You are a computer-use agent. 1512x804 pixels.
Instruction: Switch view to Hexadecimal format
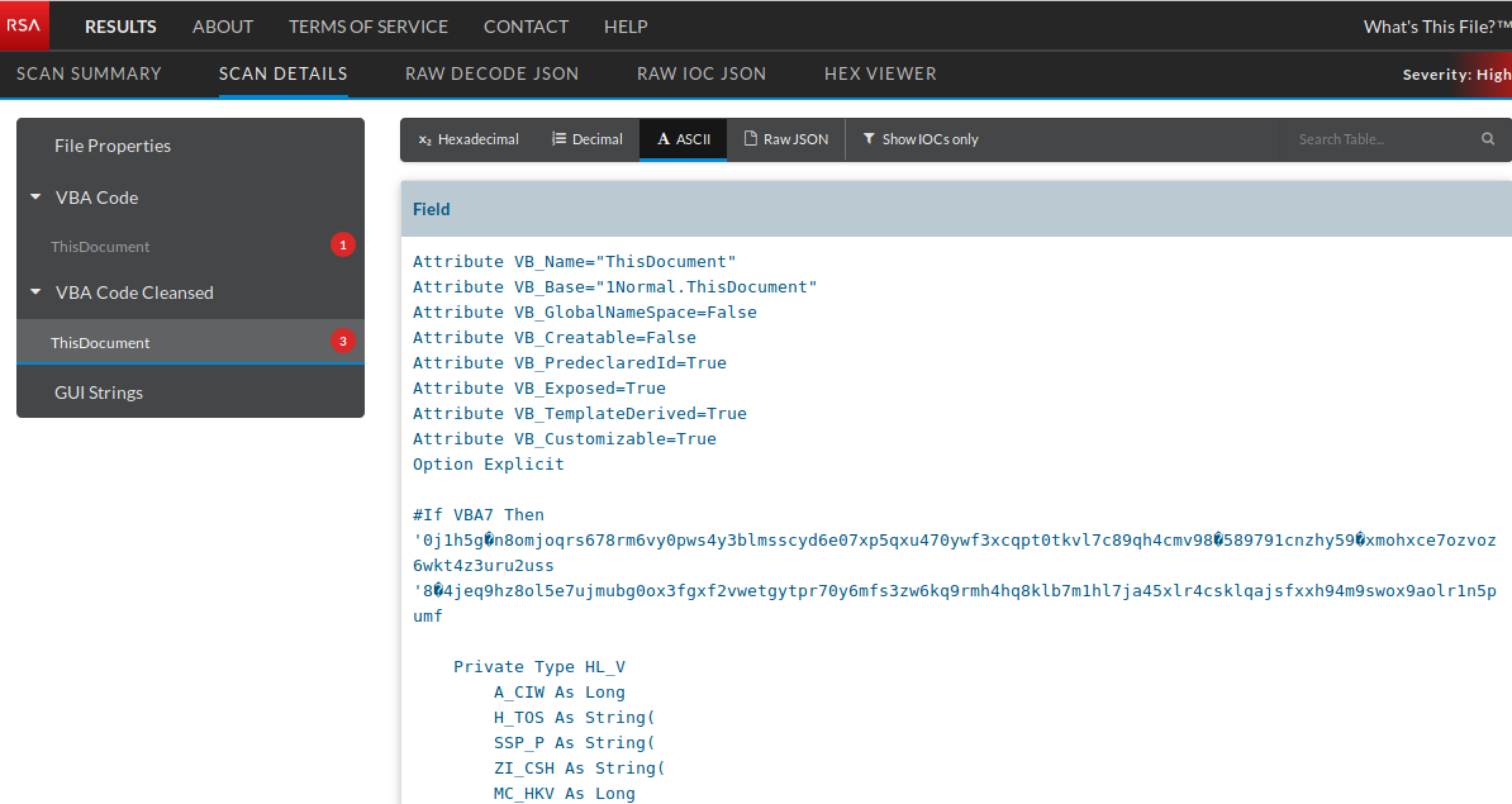coord(469,139)
